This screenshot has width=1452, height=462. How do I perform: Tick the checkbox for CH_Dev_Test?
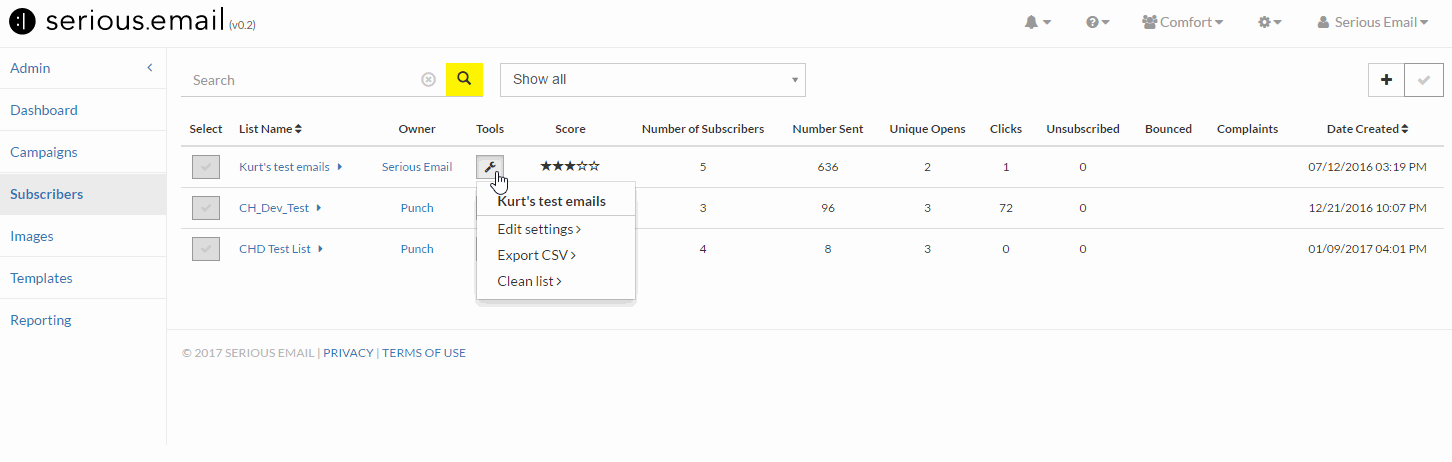[206, 208]
